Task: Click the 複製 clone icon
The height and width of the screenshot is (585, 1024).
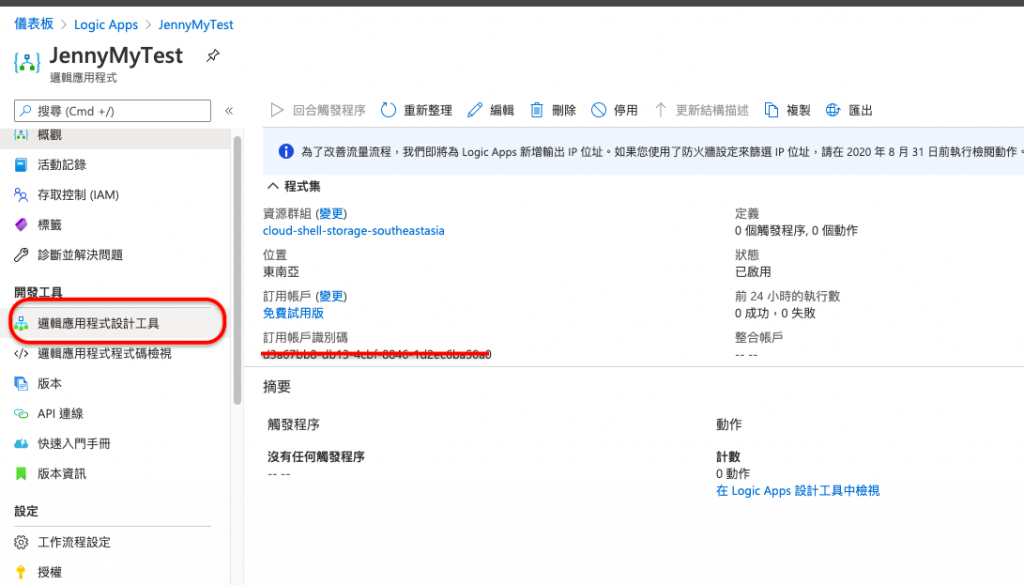Action: pos(771,110)
